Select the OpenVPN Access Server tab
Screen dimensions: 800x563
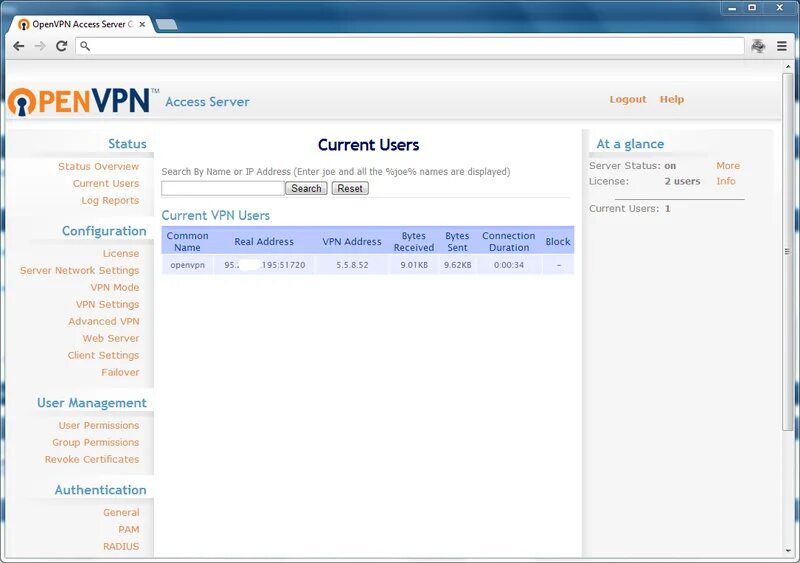click(82, 24)
